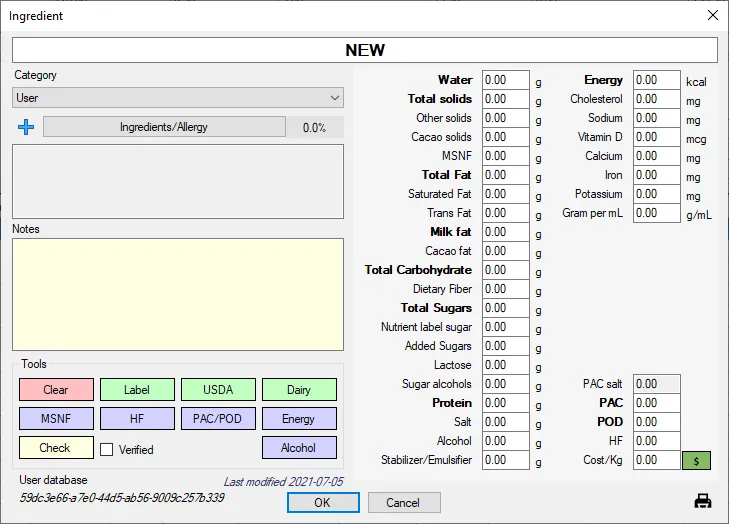The width and height of the screenshot is (729, 524).
Task: Click the Iron value field
Action: 656,175
